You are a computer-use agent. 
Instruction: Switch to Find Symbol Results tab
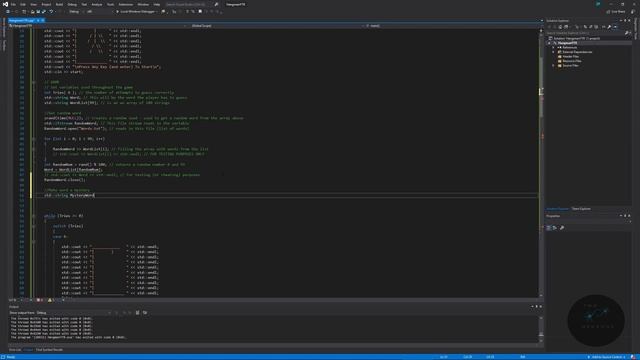(x=49, y=350)
